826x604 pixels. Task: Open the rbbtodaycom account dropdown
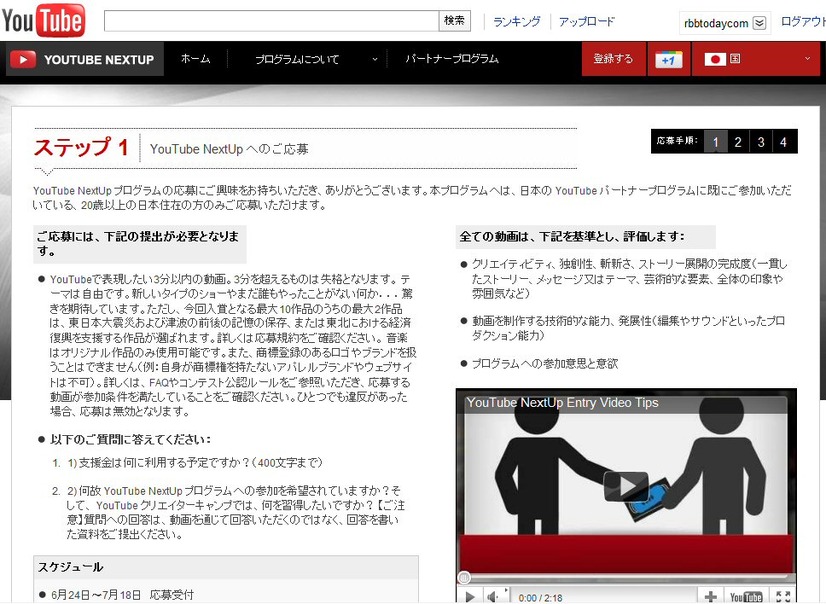[x=759, y=23]
